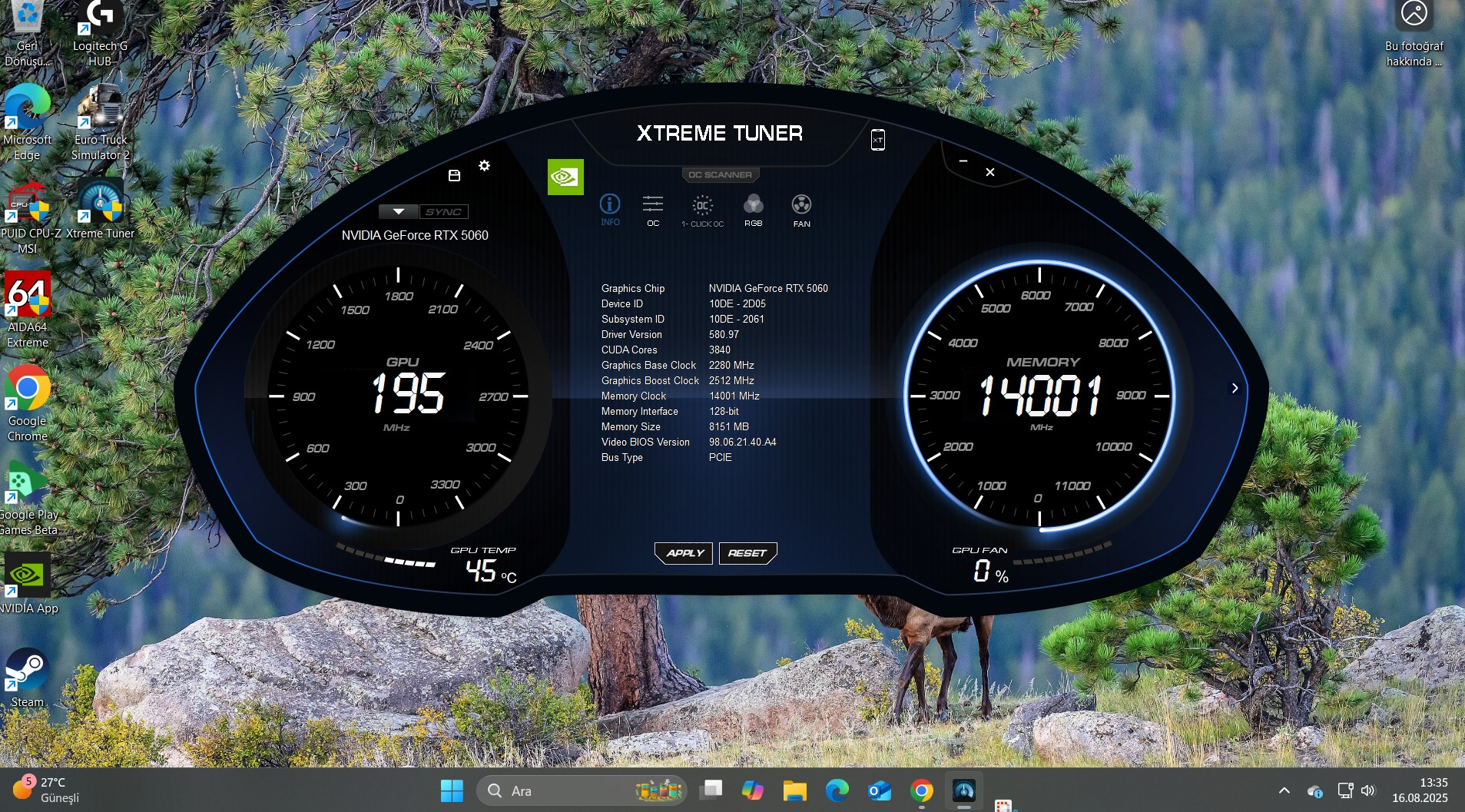Select the NVIDIA App desktop shortcut

[28, 584]
